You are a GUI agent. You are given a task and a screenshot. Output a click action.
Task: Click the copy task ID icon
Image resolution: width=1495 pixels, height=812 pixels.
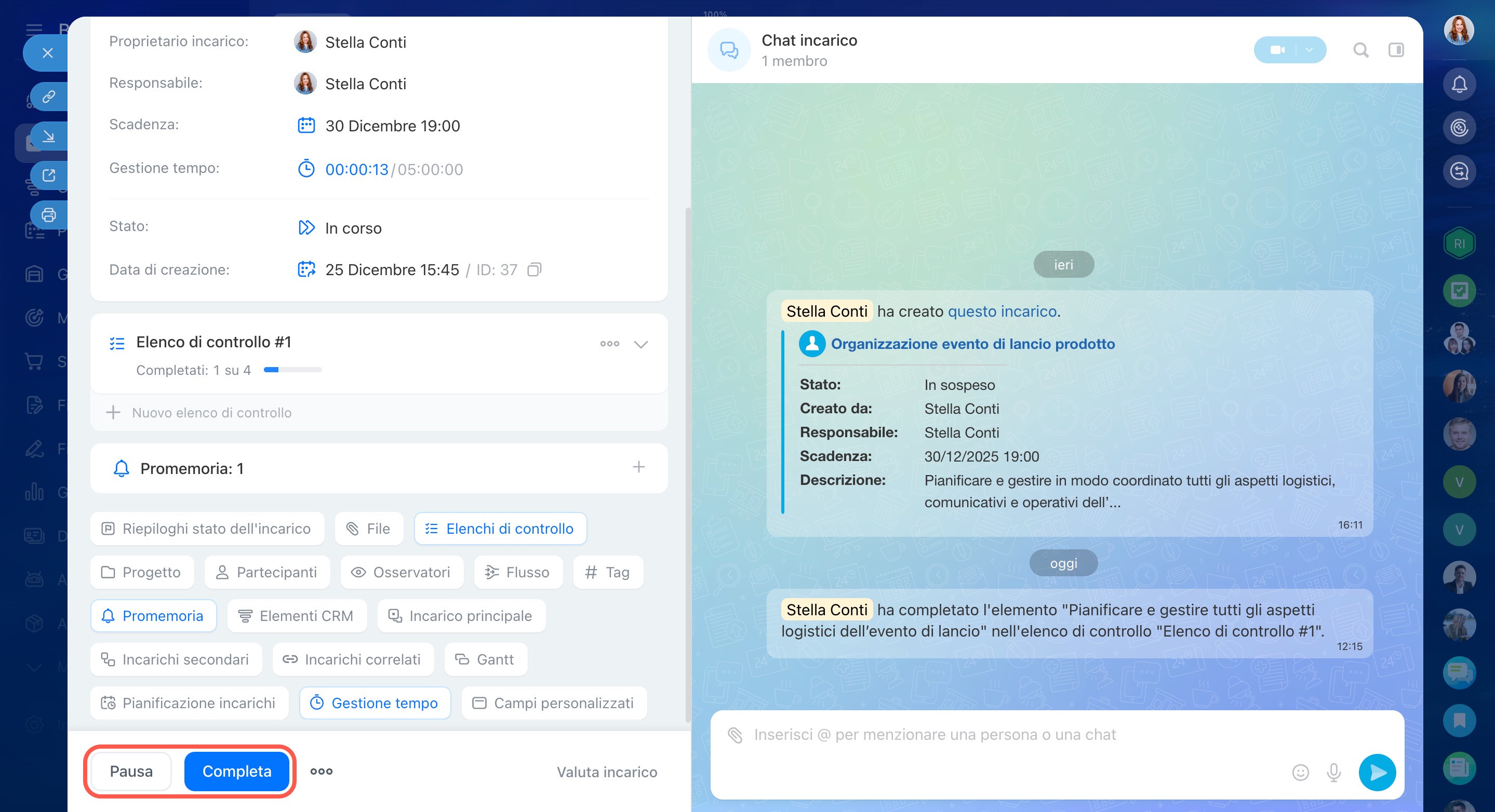tap(534, 269)
